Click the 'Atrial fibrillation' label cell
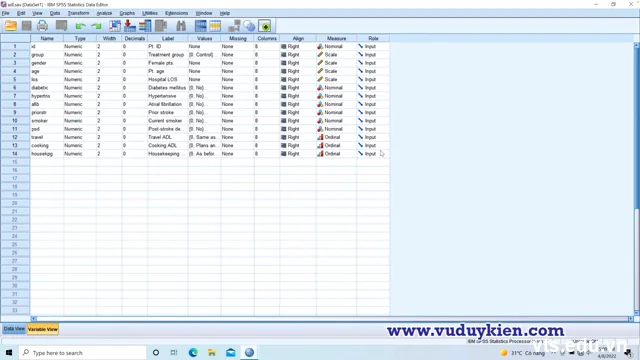The height and width of the screenshot is (360, 640). click(168, 104)
